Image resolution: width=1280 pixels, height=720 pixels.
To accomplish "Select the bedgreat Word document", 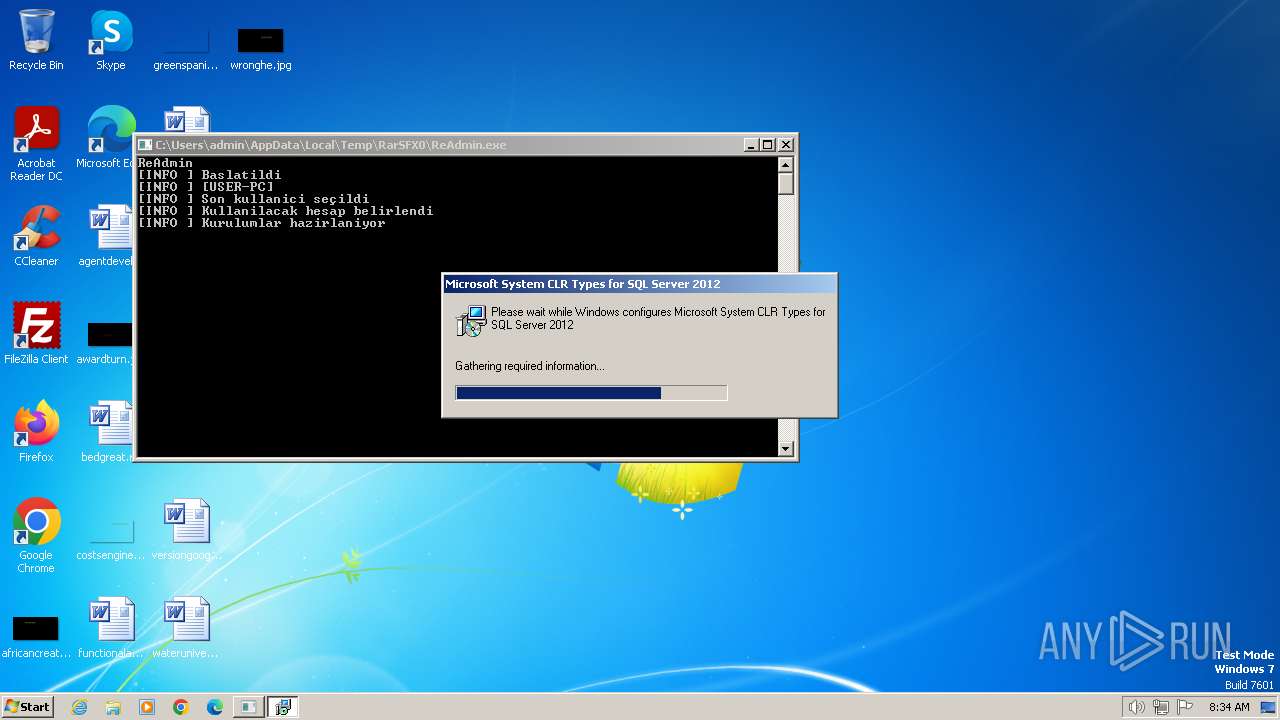I will pyautogui.click(x=108, y=432).
